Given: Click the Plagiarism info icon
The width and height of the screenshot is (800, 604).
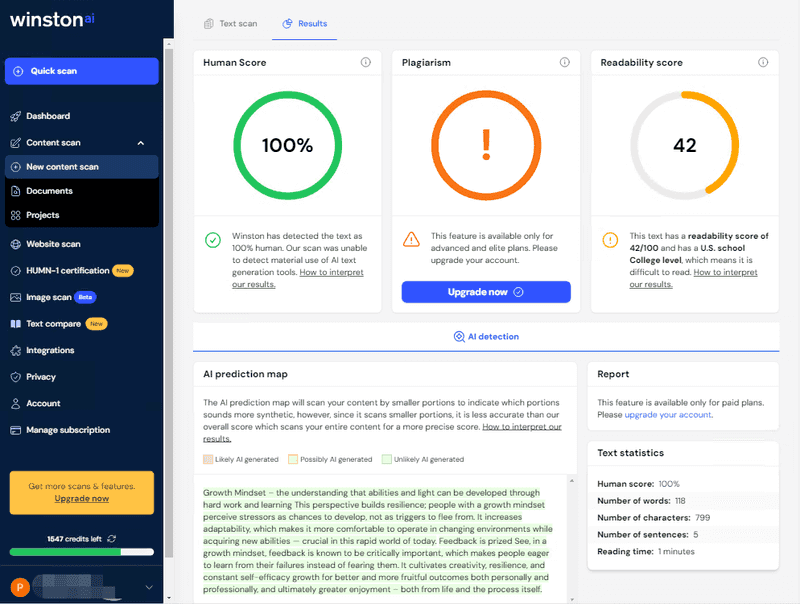Looking at the screenshot, I should coord(564,62).
